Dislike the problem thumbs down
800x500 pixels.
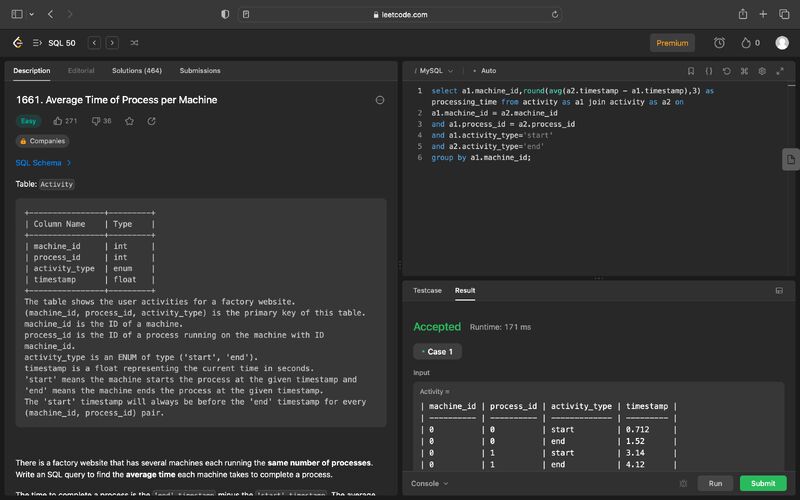coord(96,121)
